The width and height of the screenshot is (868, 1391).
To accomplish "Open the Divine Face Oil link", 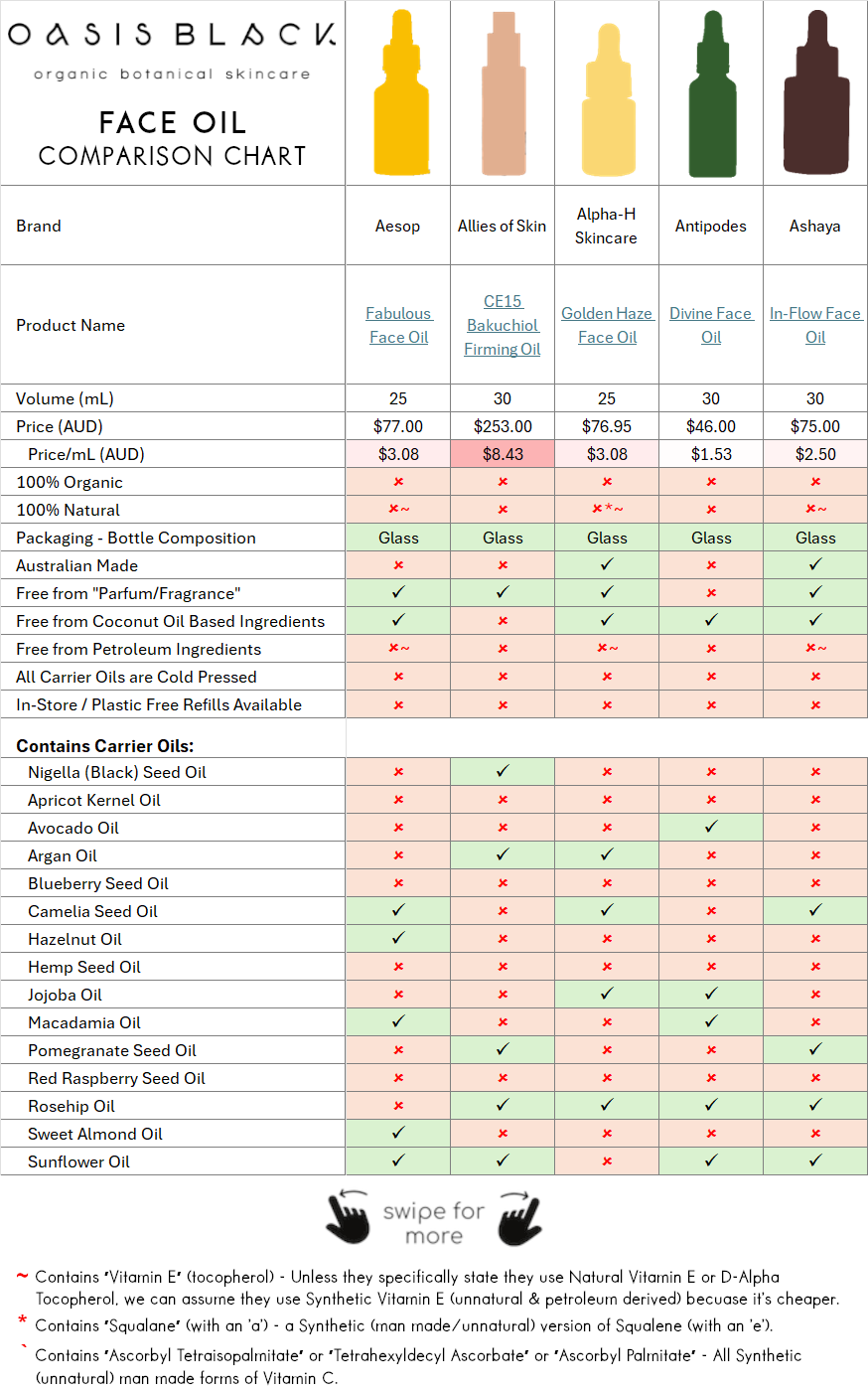I will point(711,325).
